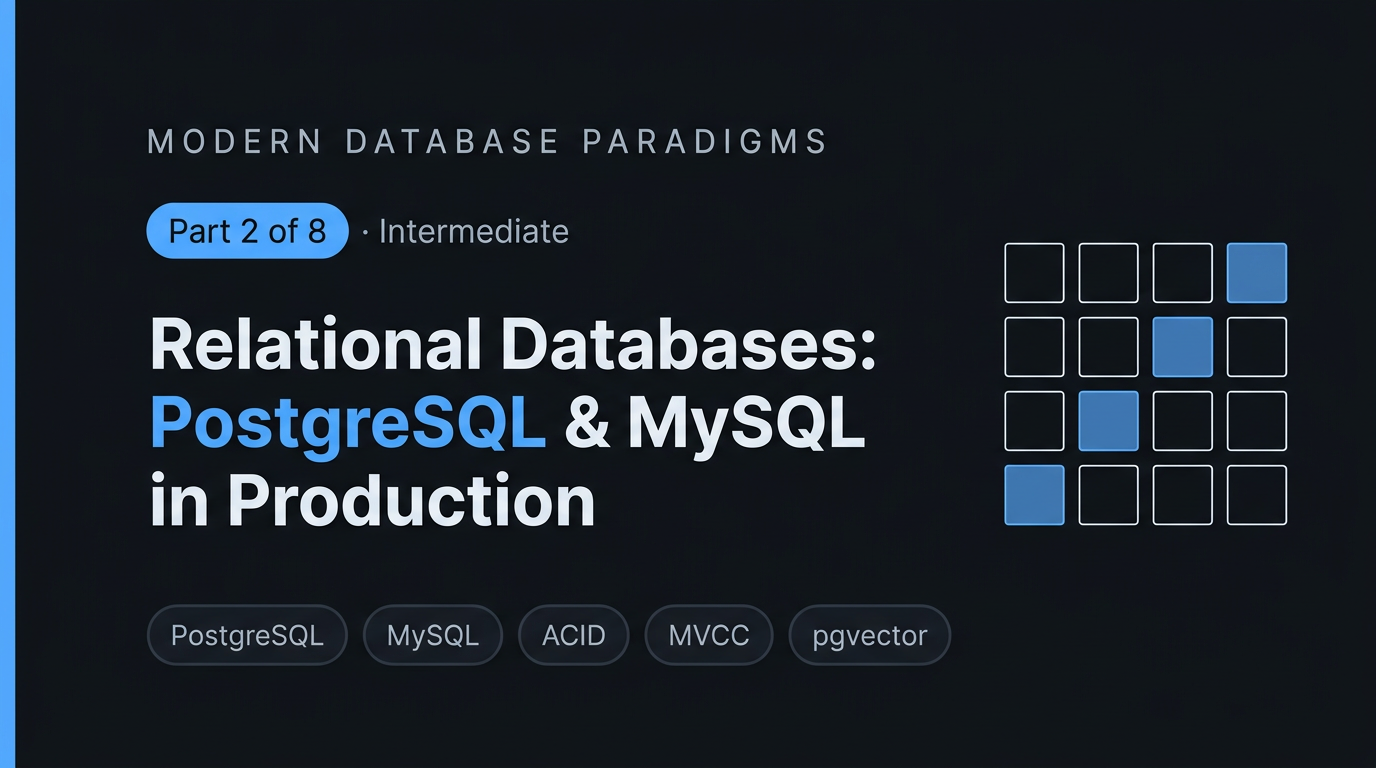Click the Modern Database Paradigms heading
This screenshot has width=1376, height=768.
488,141
